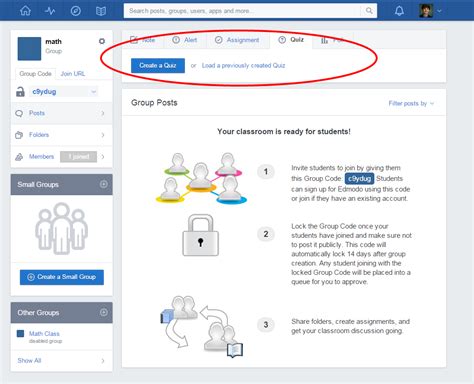Add a small group with plus icon
474x384 pixels.
pyautogui.click(x=104, y=184)
